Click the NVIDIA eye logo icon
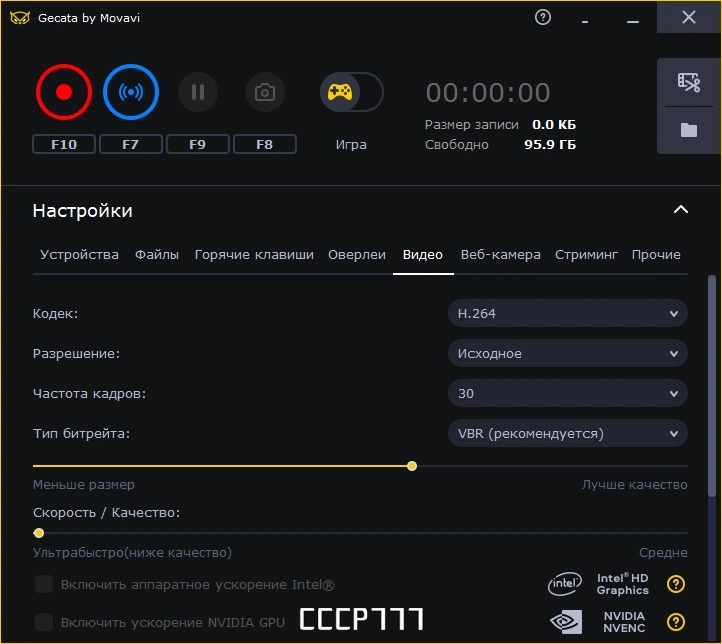The image size is (722, 644). click(566, 622)
